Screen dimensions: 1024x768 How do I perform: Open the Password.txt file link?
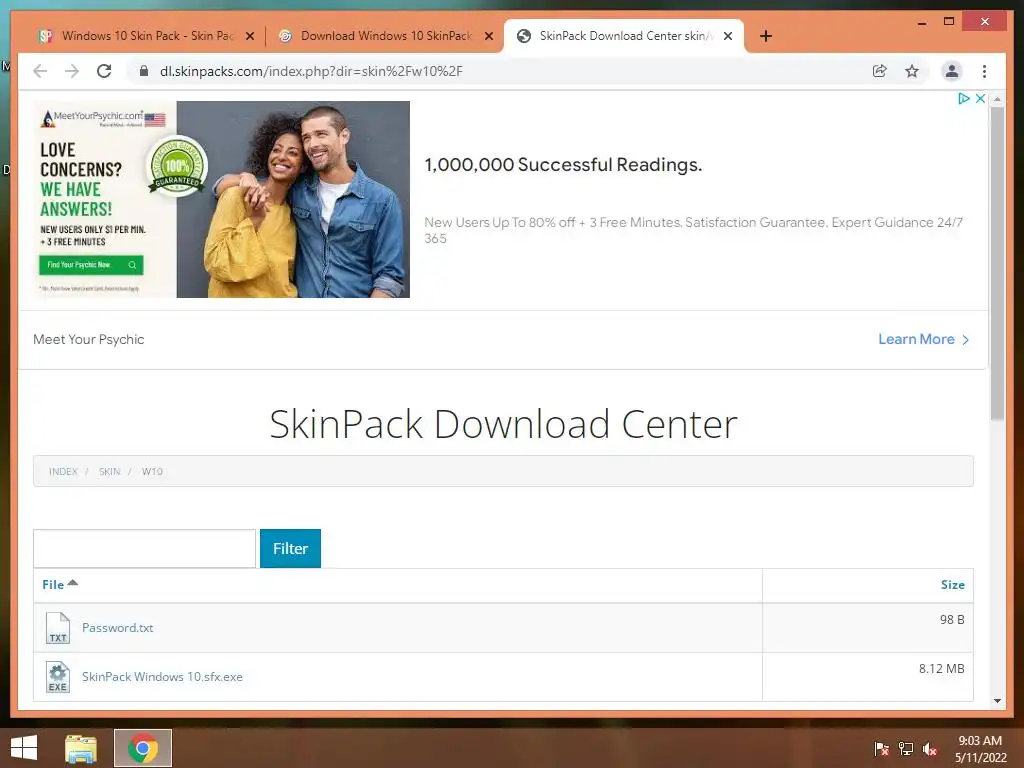[x=118, y=628]
